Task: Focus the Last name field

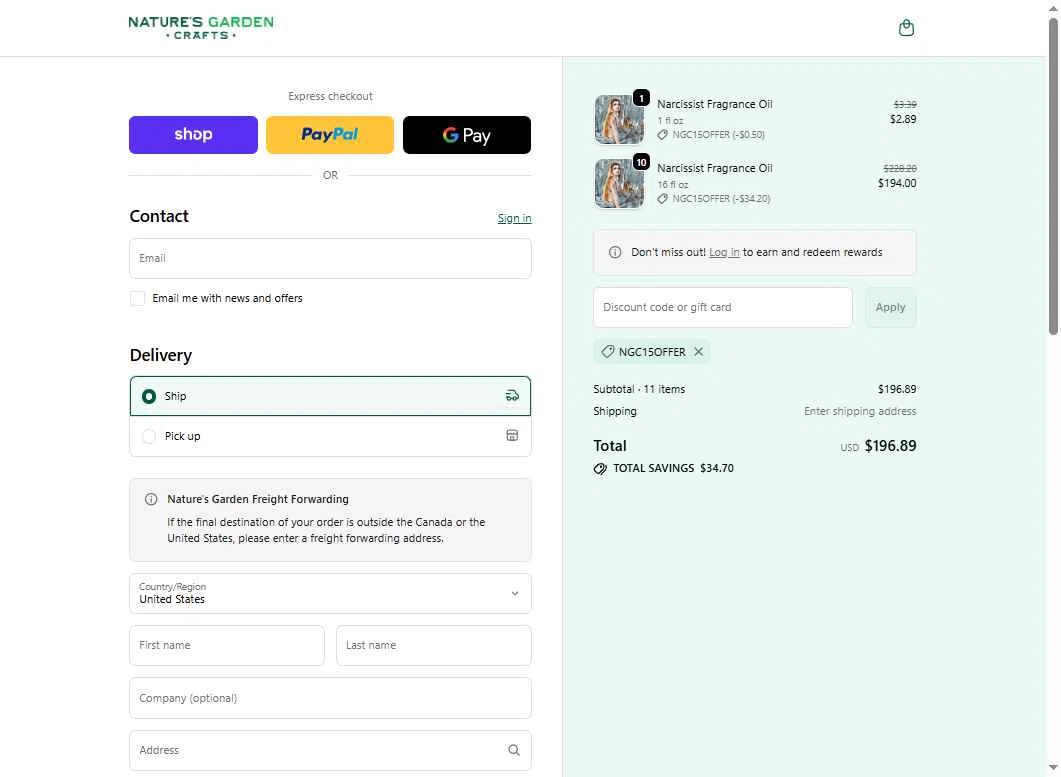Action: [x=434, y=645]
